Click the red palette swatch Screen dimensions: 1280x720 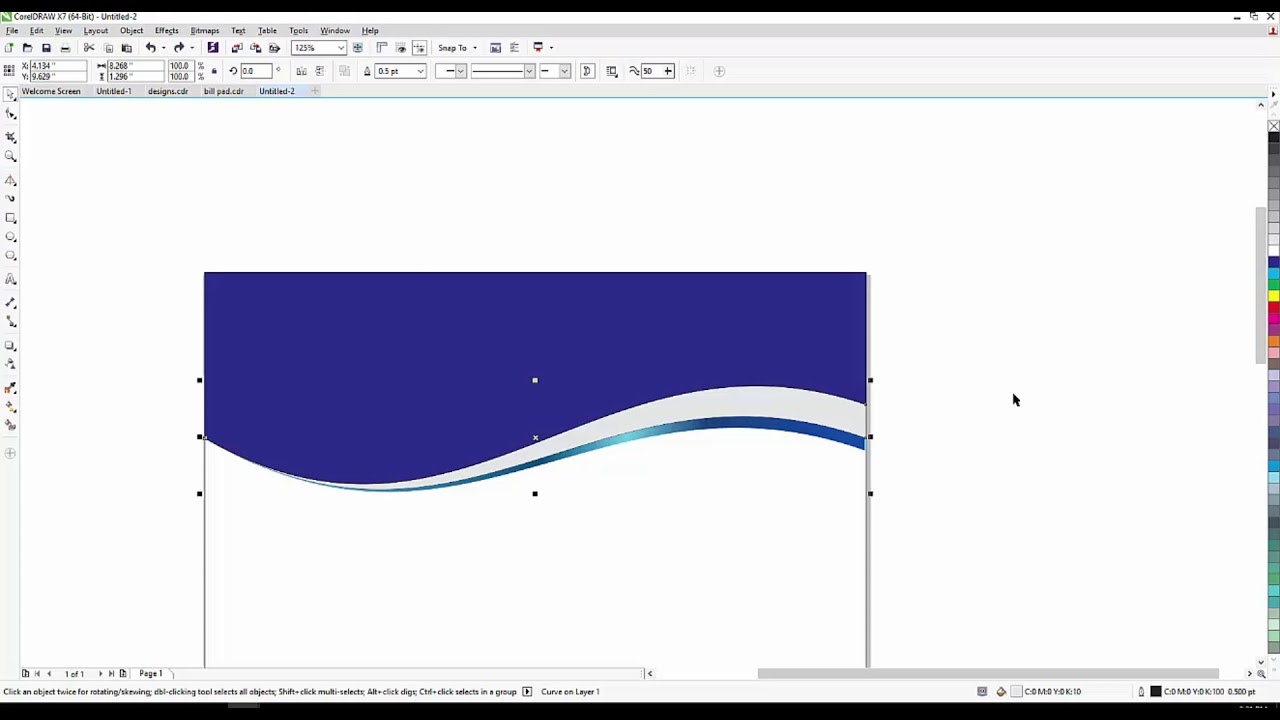[x=1274, y=307]
